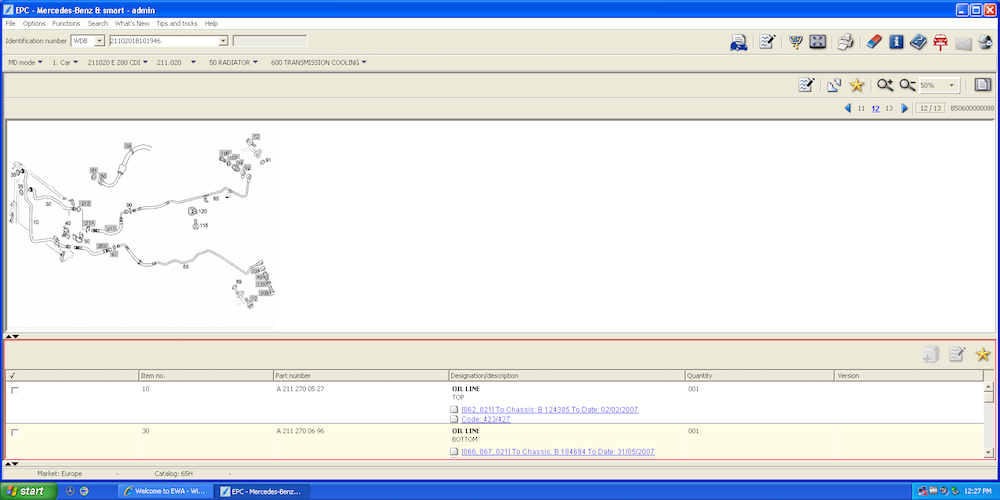Click the detach picture window icon
The height and width of the screenshot is (500, 1000).
834,85
